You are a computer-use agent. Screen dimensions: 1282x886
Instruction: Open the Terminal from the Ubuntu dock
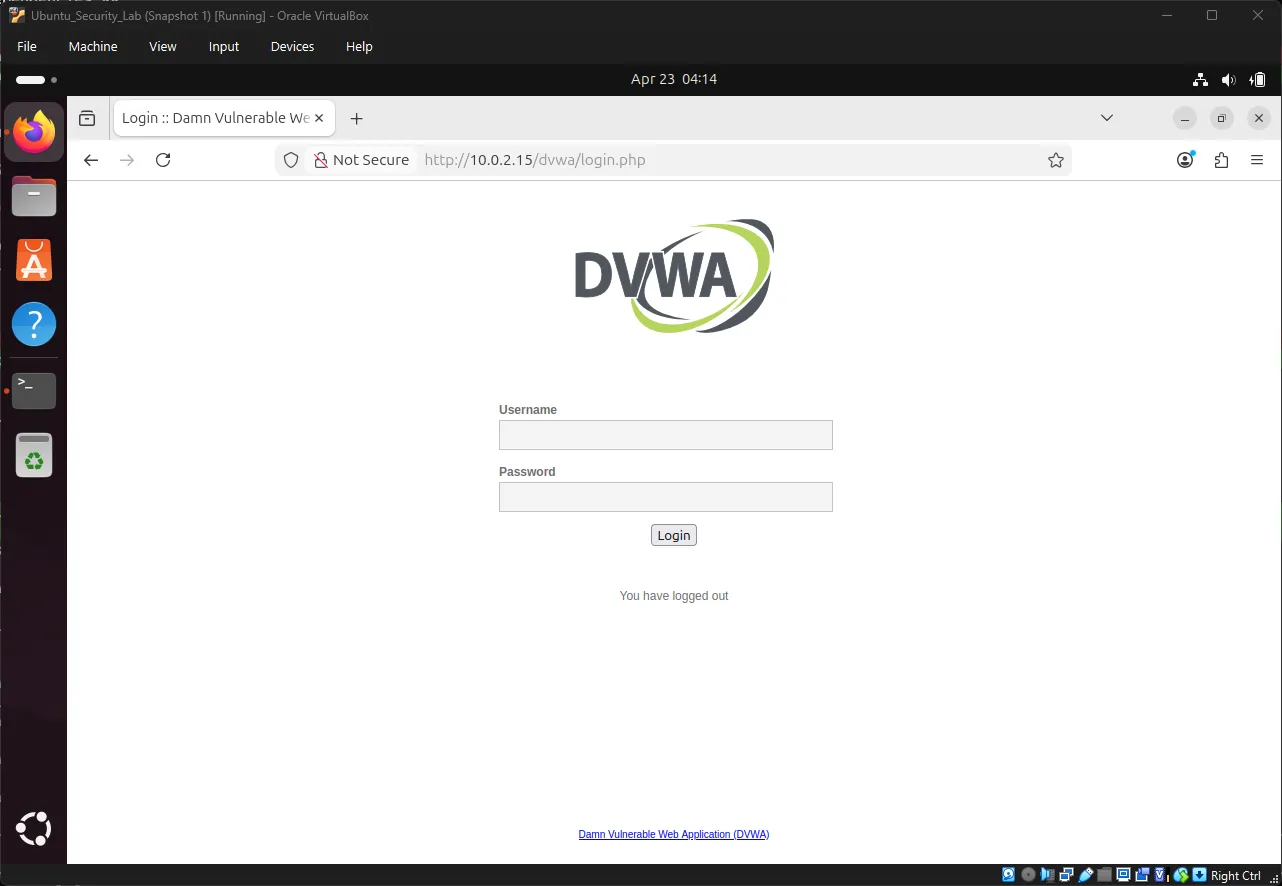pyautogui.click(x=33, y=390)
